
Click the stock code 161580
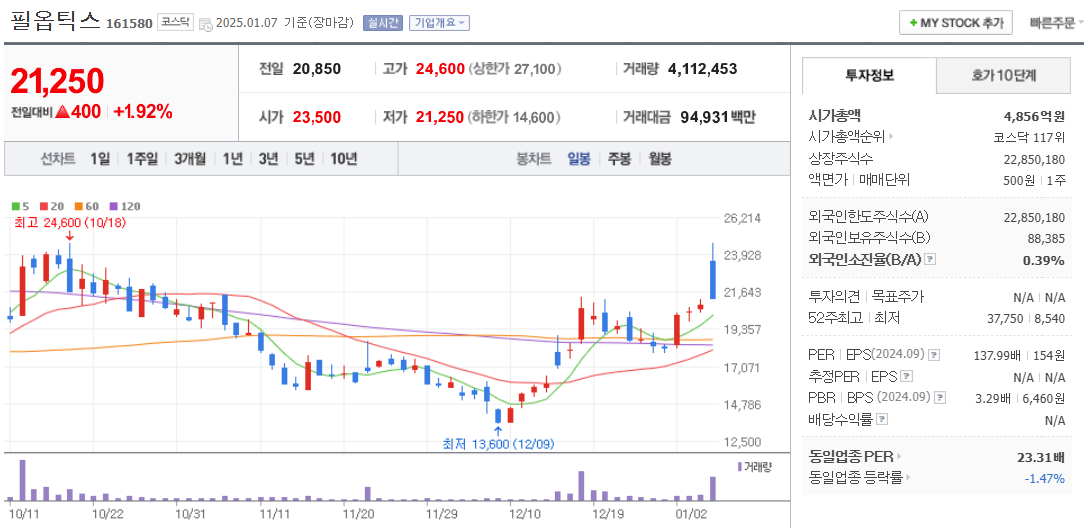129,24
